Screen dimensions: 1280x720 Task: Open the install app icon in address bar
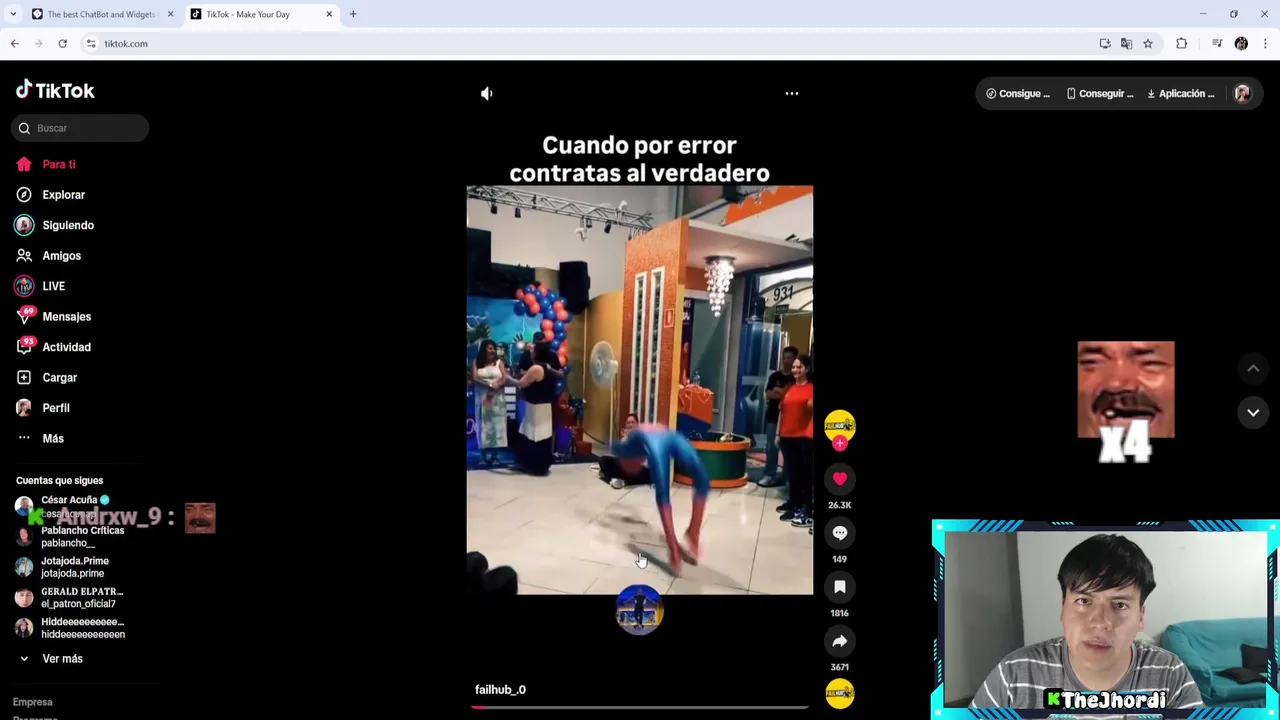(x=1105, y=44)
